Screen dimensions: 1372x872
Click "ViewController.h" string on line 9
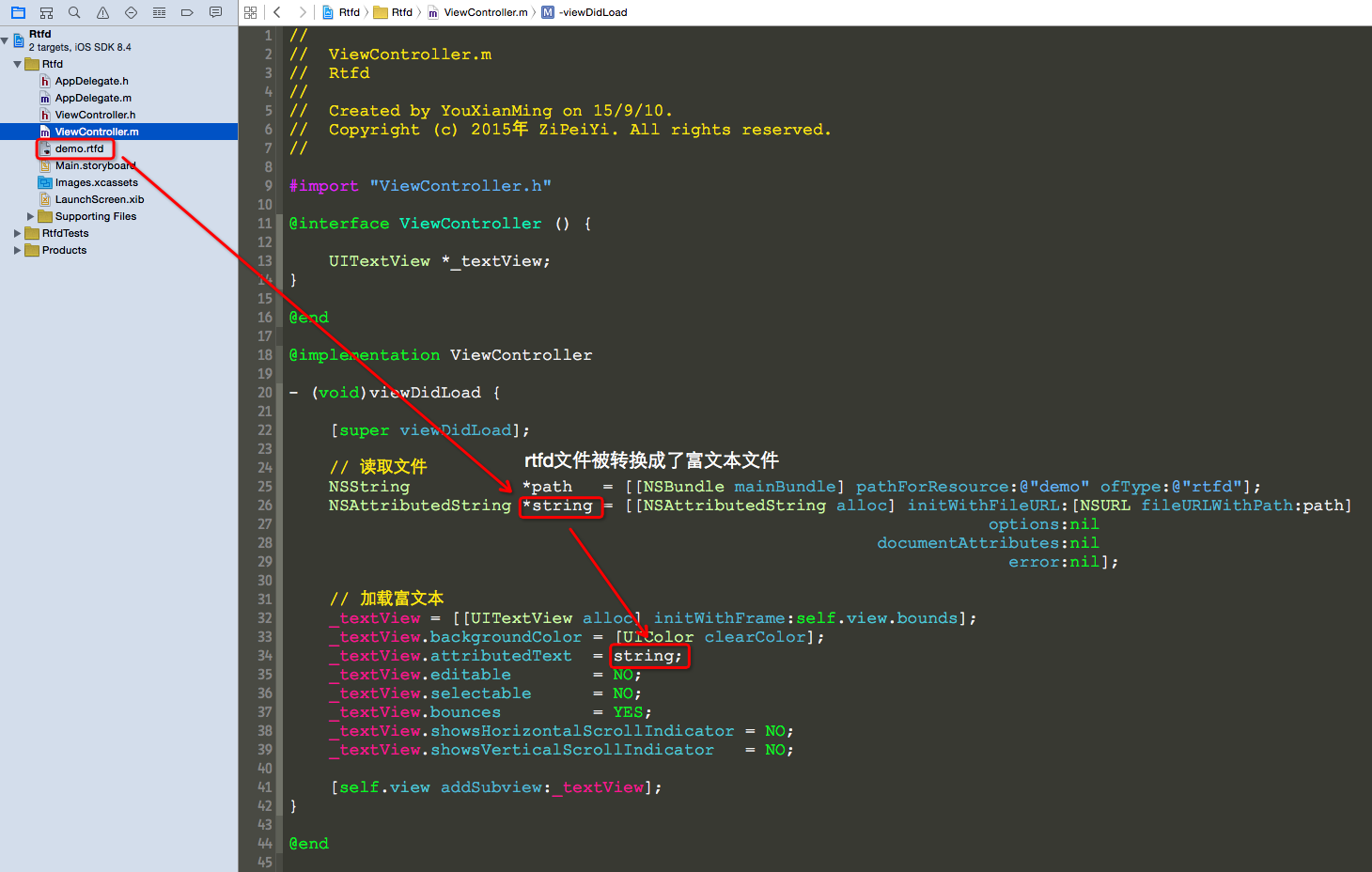[x=460, y=186]
